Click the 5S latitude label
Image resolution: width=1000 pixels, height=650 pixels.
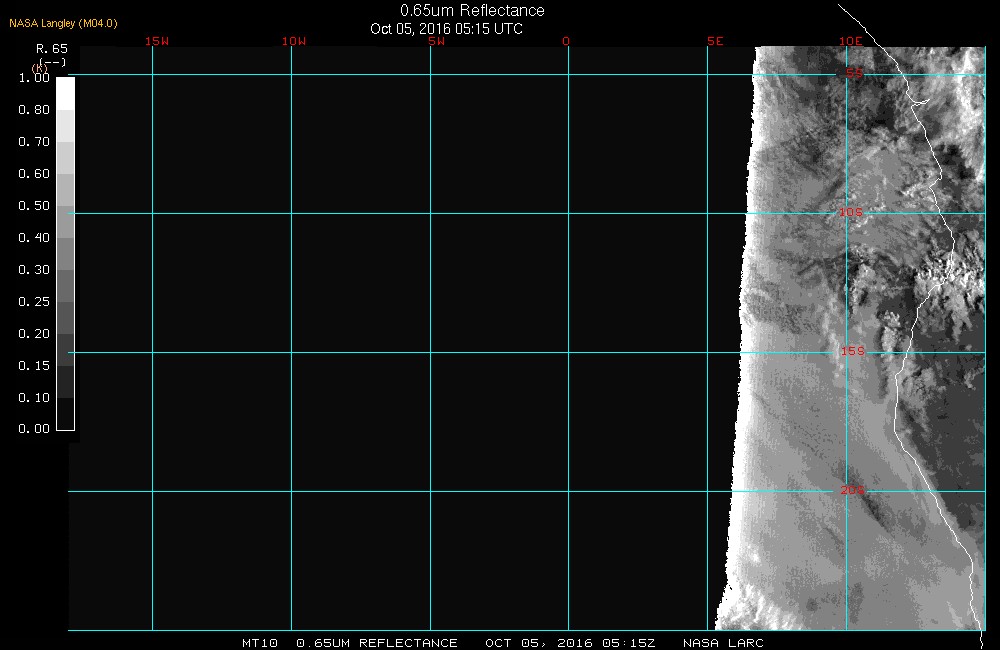pos(855,74)
